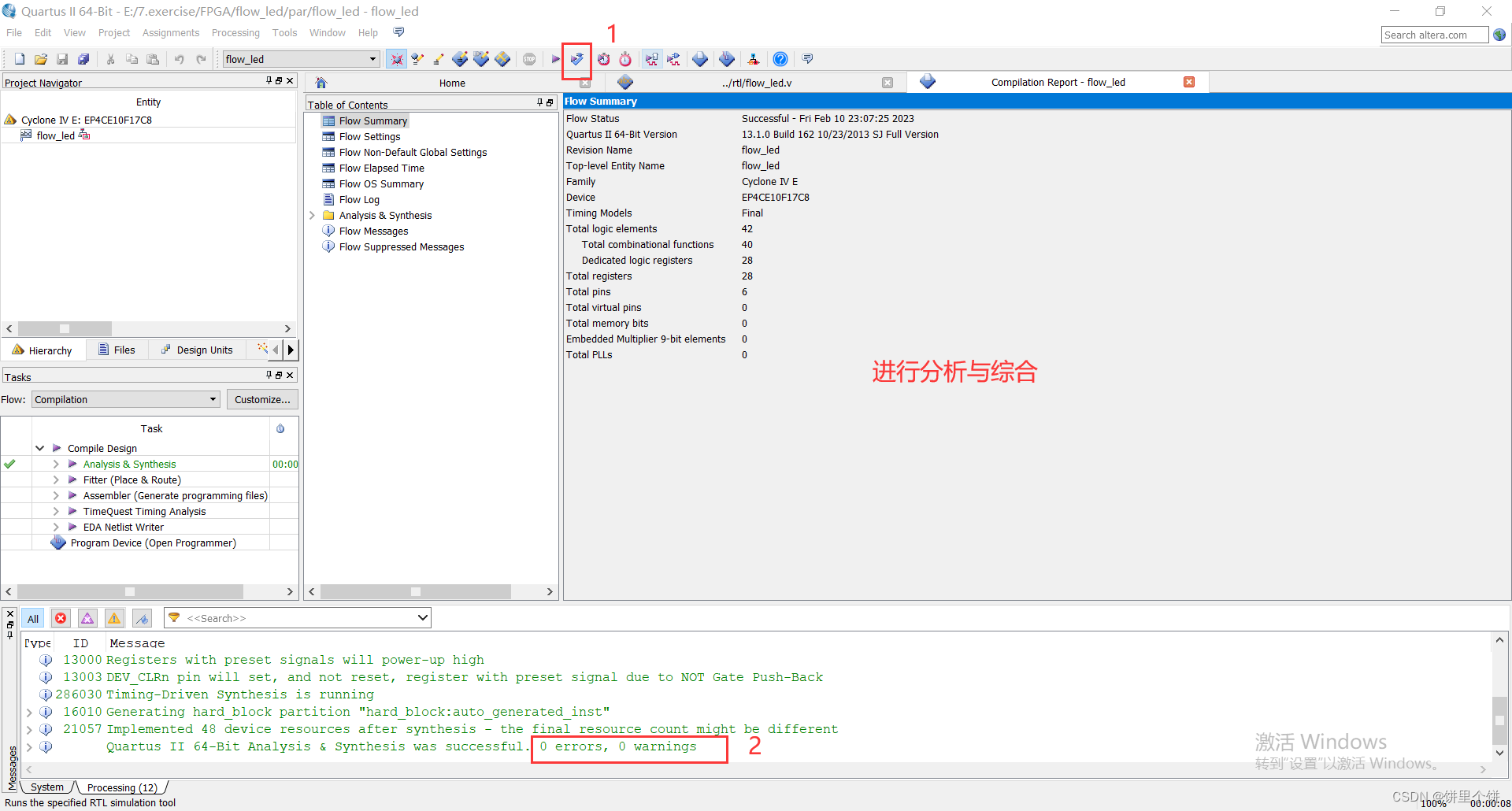Click Project Navigator horizontal scrollbar thumb
Viewport: 1512px width, 811px height.
(x=65, y=328)
